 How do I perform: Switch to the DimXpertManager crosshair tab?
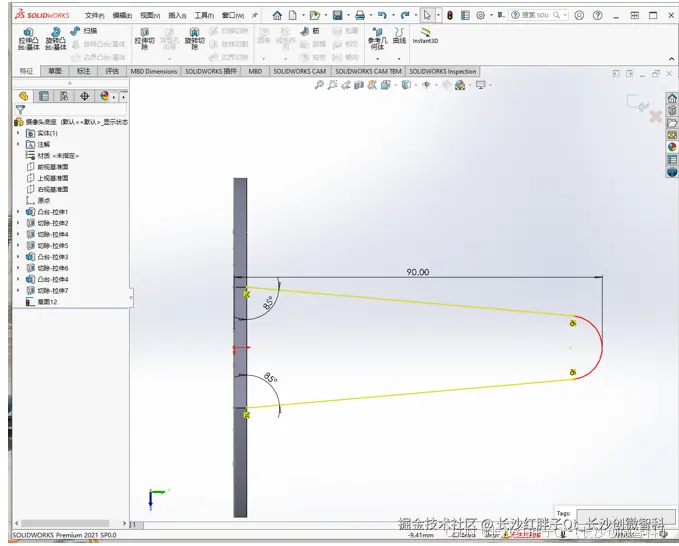point(84,96)
